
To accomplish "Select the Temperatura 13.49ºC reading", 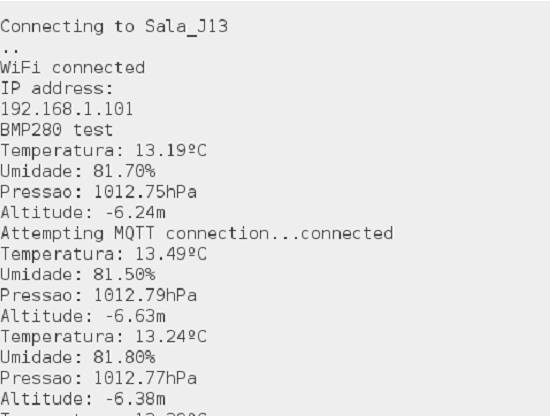I will coord(103,254).
